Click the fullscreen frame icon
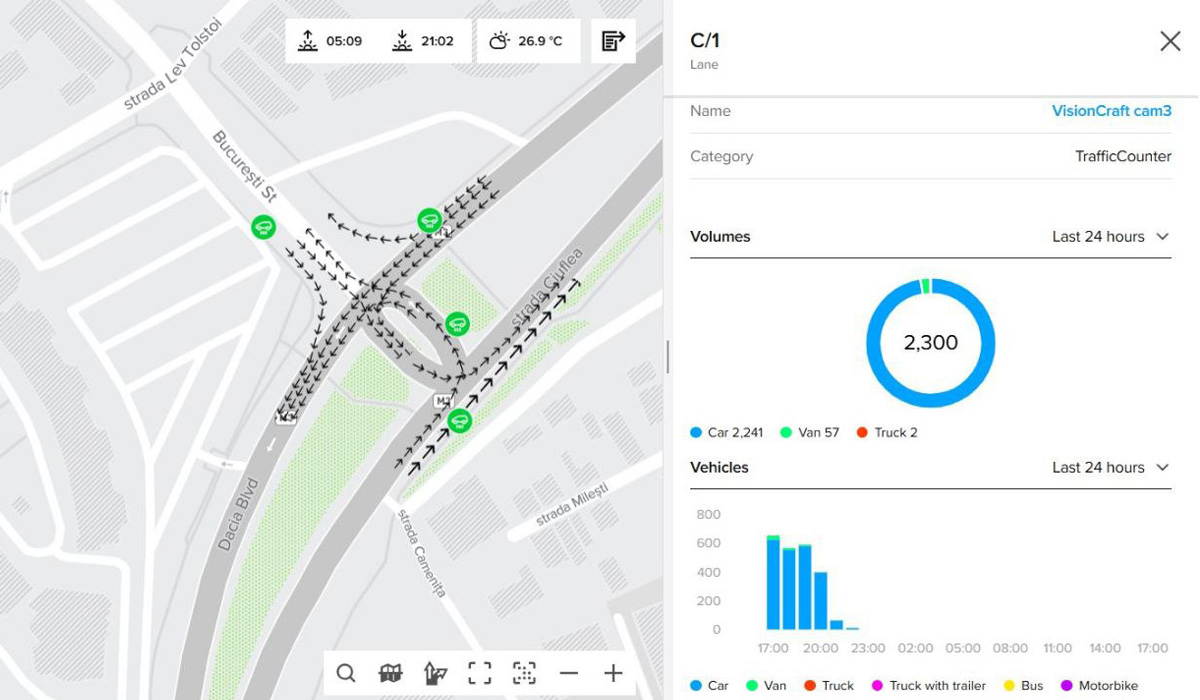Image resolution: width=1200 pixels, height=700 pixels. click(x=480, y=673)
